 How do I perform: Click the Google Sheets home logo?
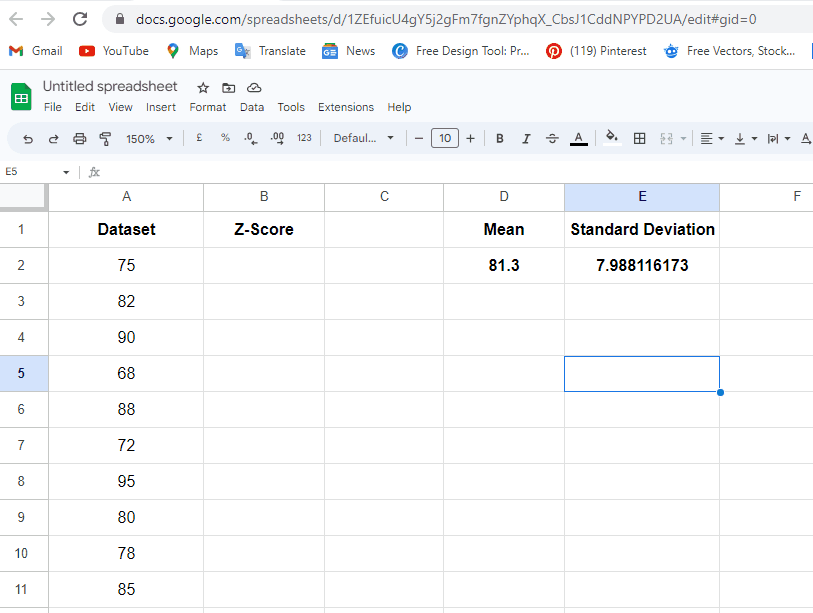(21, 97)
